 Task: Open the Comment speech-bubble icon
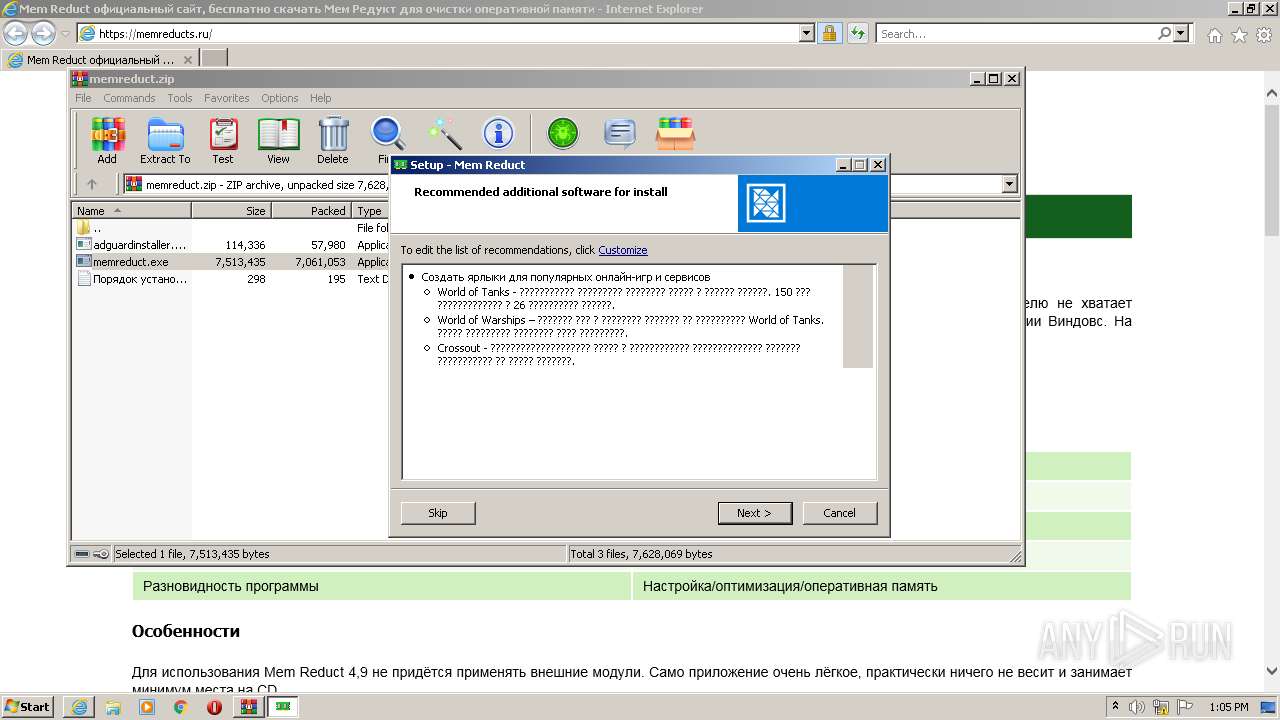tap(620, 133)
